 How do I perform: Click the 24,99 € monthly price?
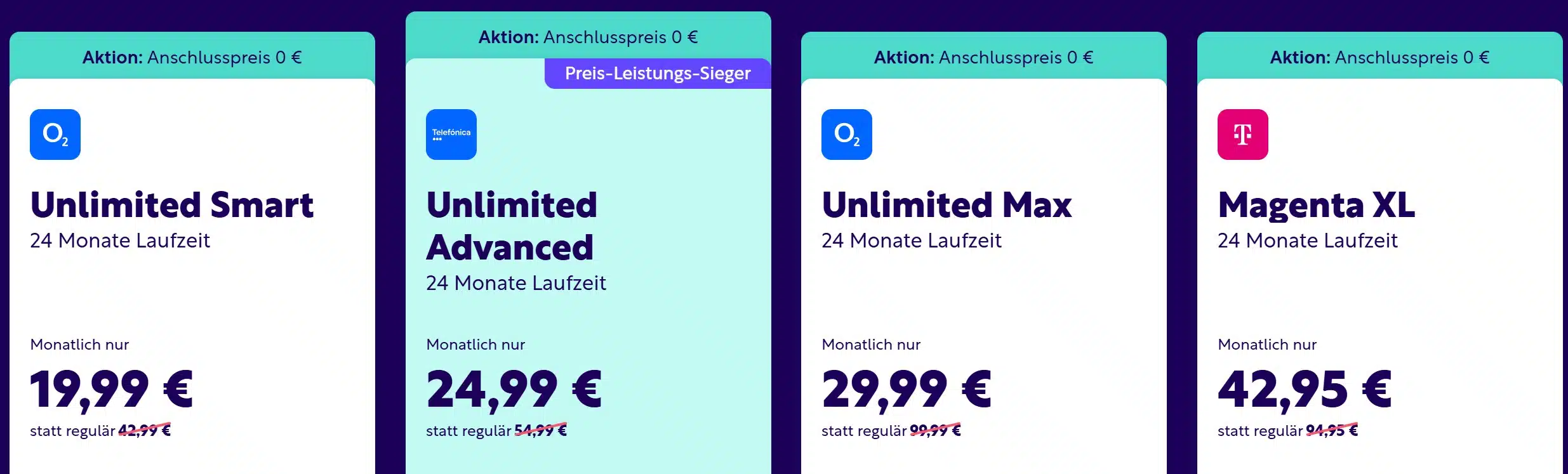[x=514, y=389]
